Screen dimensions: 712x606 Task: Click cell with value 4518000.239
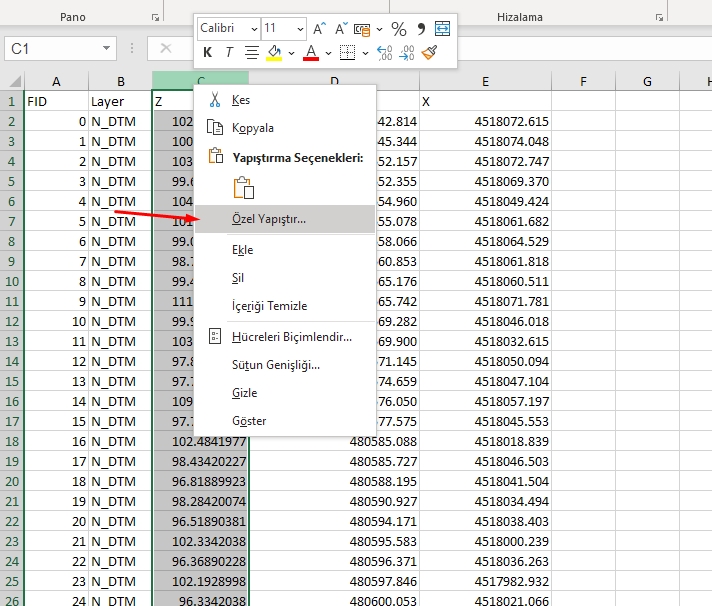[485, 541]
